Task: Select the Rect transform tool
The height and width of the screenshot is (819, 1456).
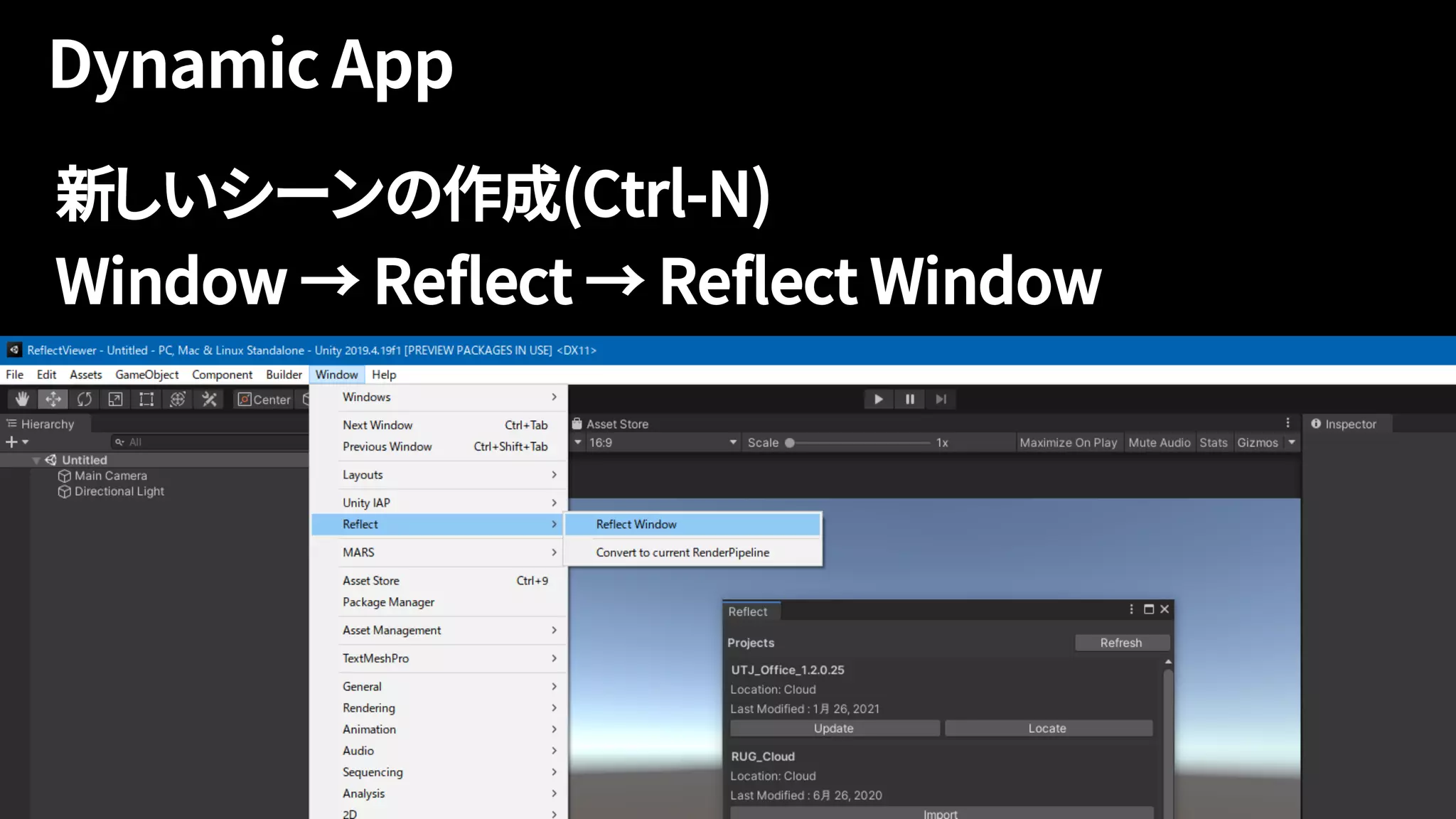Action: (x=146, y=400)
